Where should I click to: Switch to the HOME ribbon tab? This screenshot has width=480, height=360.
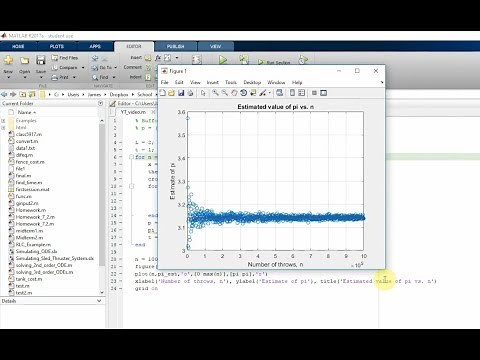[x=18, y=46]
